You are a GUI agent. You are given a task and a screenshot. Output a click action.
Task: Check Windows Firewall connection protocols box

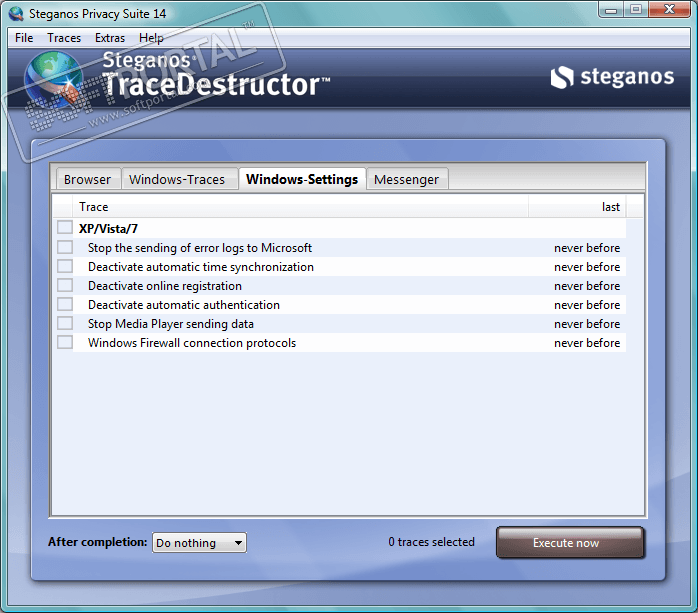point(65,342)
